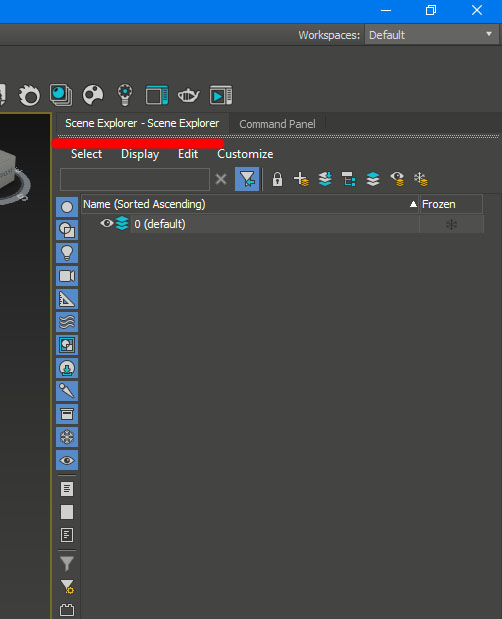Switch to the Command Panel tab
The height and width of the screenshot is (619, 502).
pos(277,124)
